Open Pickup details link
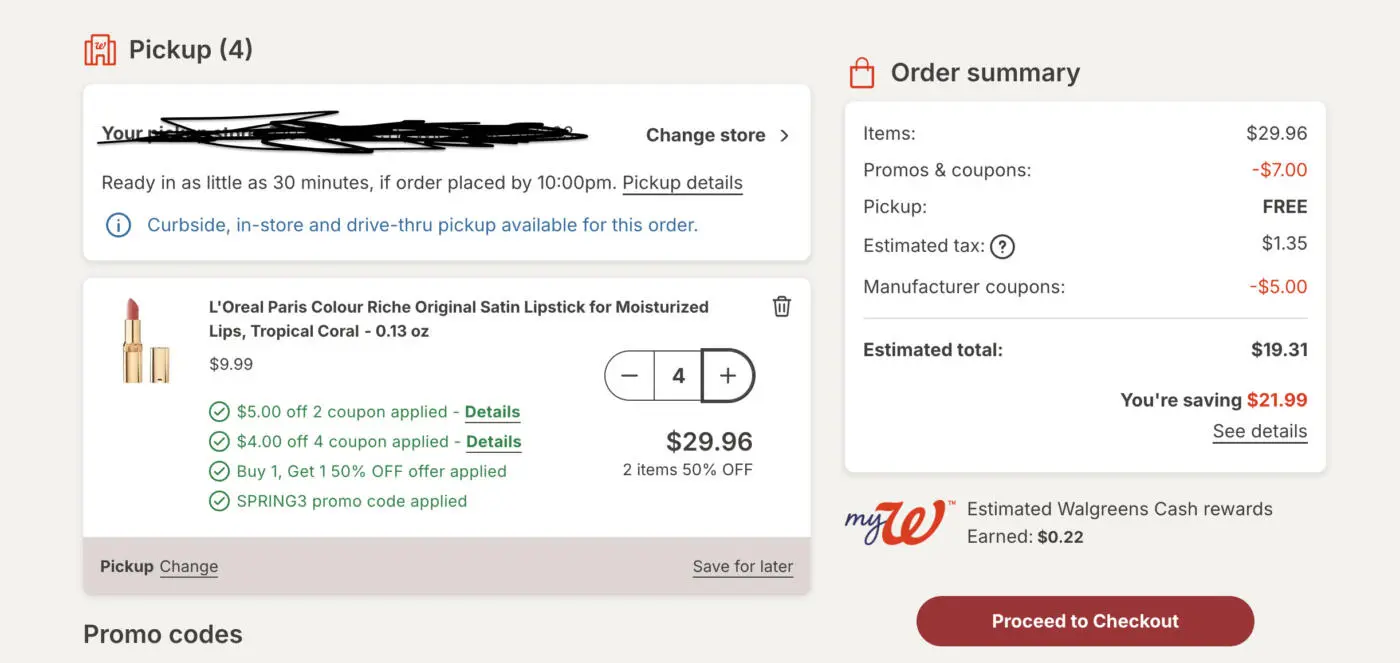 point(682,184)
